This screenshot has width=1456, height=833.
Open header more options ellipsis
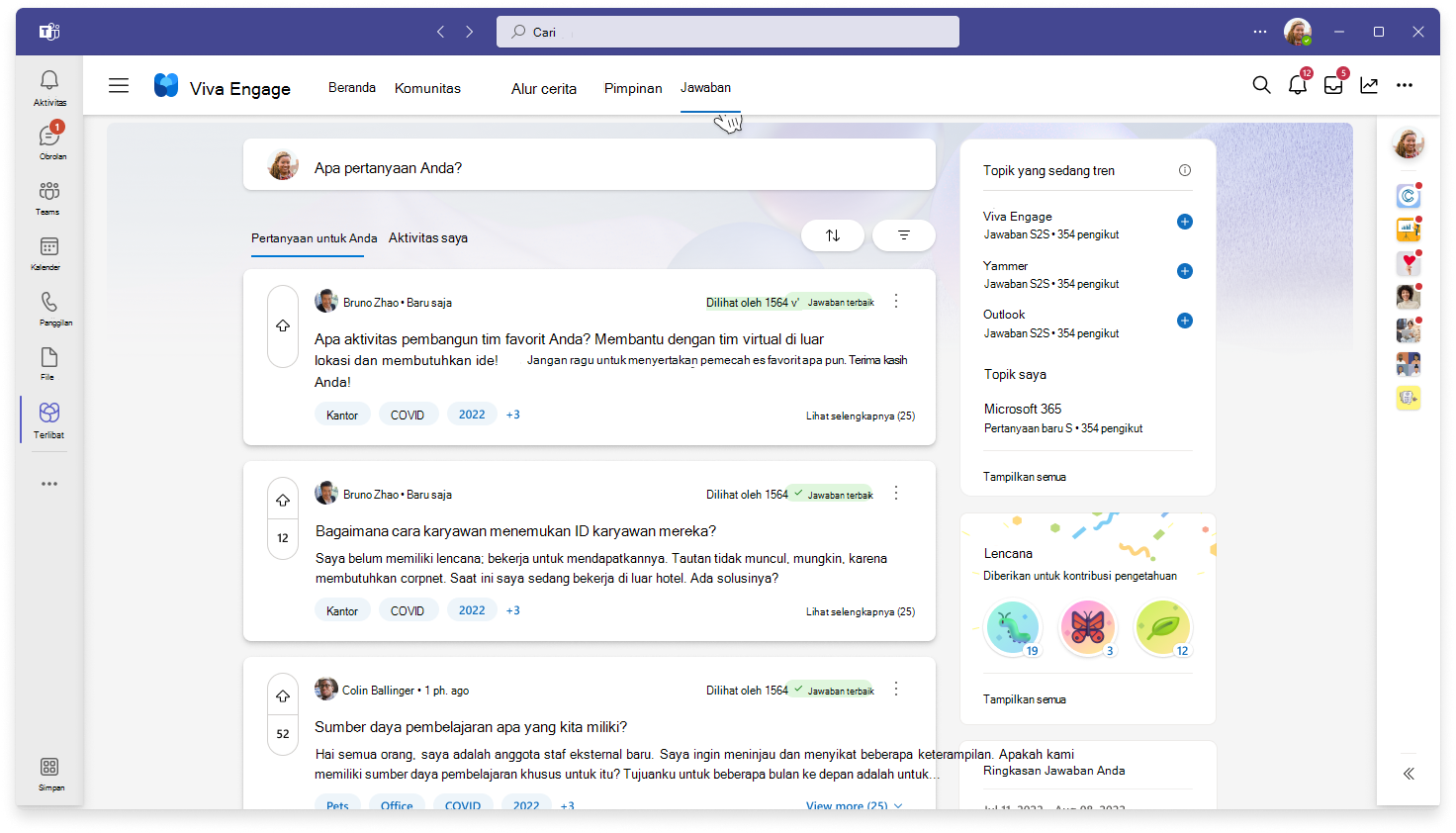point(1405,85)
